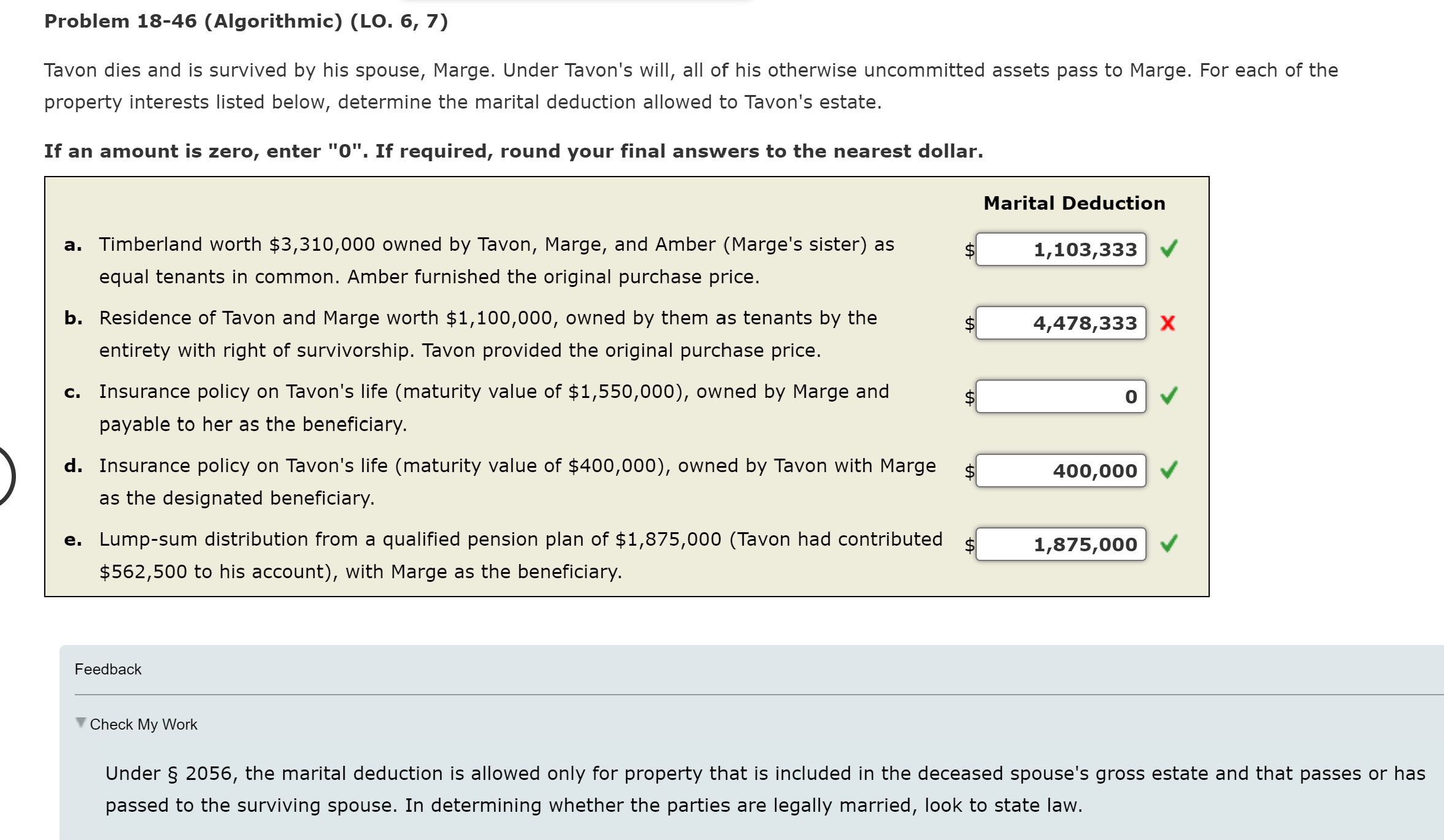Open the Feedback section header
Screen dimensions: 1444x840
pos(107,669)
